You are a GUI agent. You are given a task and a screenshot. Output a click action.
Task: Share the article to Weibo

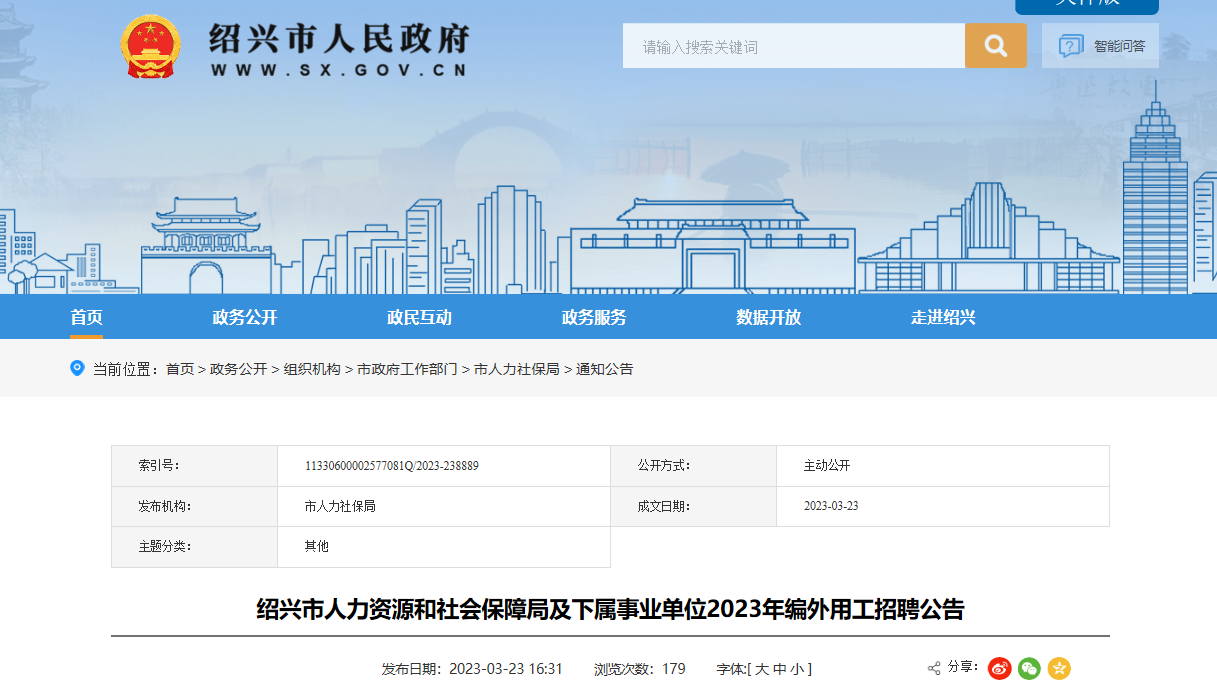(x=999, y=668)
